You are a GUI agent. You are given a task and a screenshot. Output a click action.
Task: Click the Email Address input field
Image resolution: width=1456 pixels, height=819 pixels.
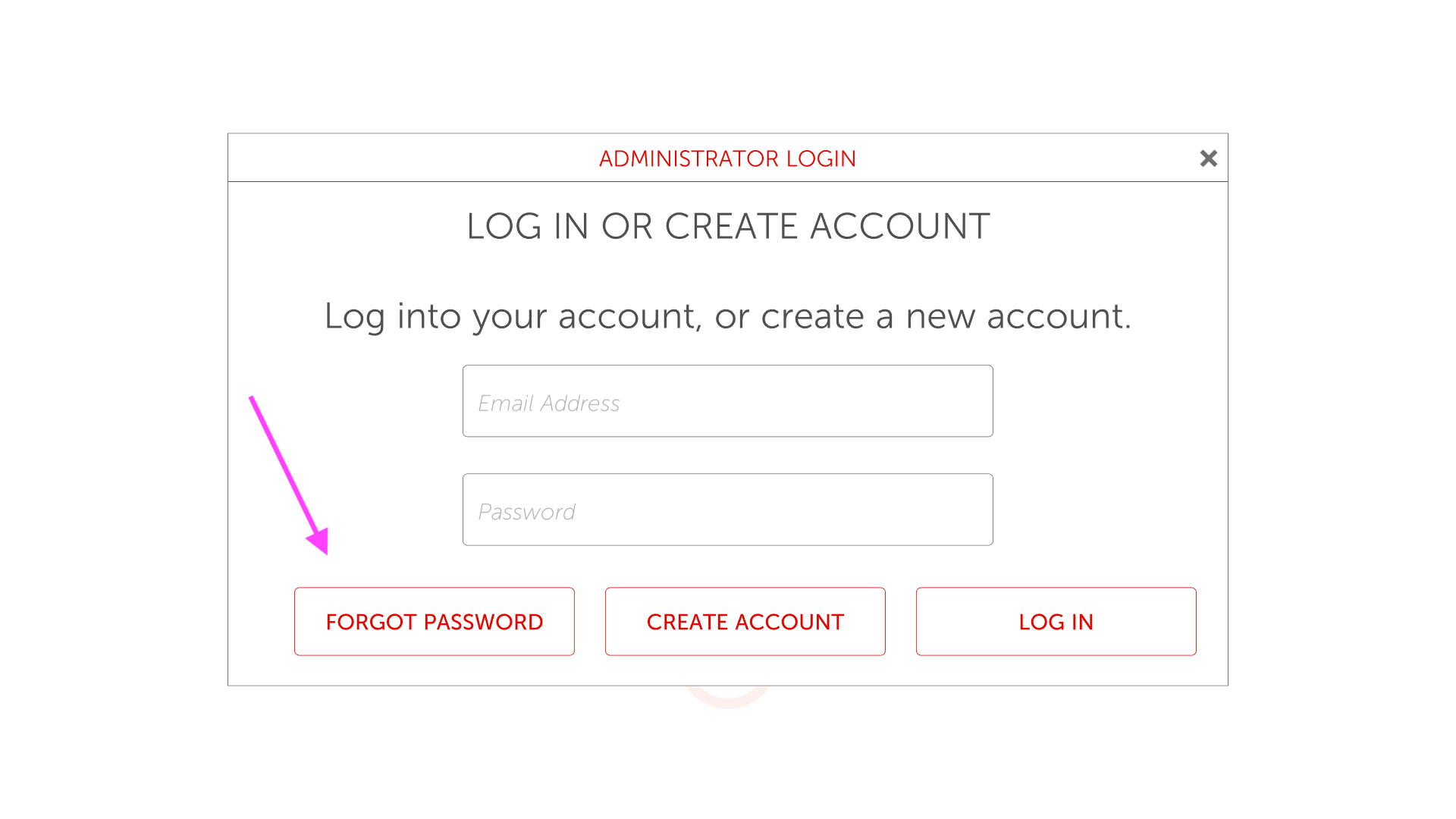pyautogui.click(x=727, y=401)
